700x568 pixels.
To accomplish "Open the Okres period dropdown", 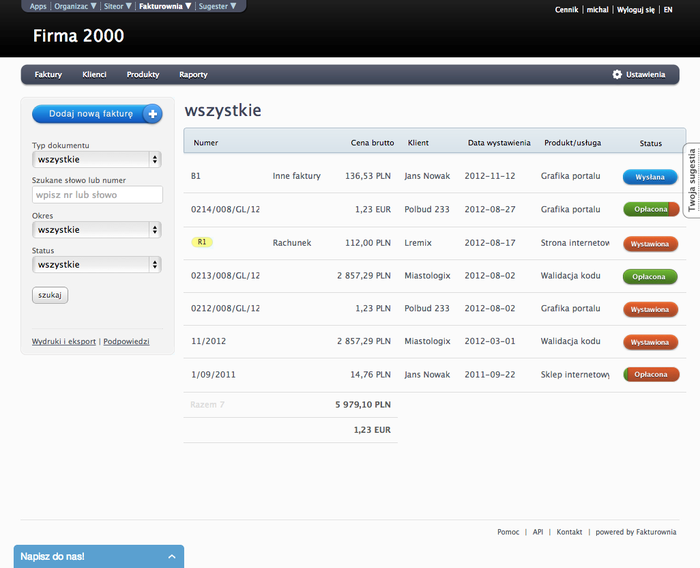I will coord(97,230).
